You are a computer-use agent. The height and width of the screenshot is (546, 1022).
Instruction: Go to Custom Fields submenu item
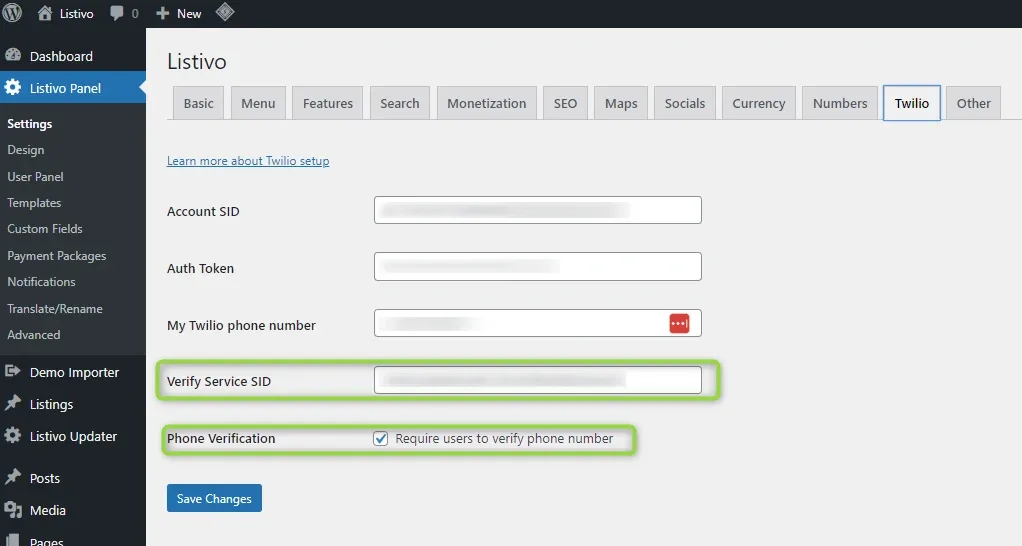click(x=45, y=229)
